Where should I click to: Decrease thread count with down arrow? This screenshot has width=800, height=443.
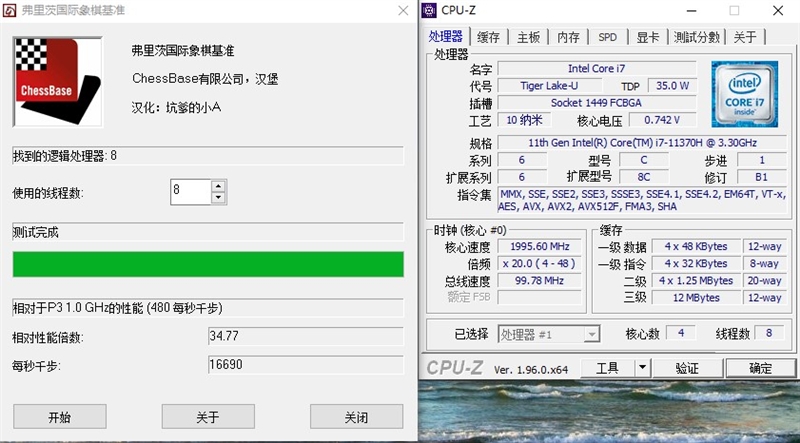tap(218, 198)
